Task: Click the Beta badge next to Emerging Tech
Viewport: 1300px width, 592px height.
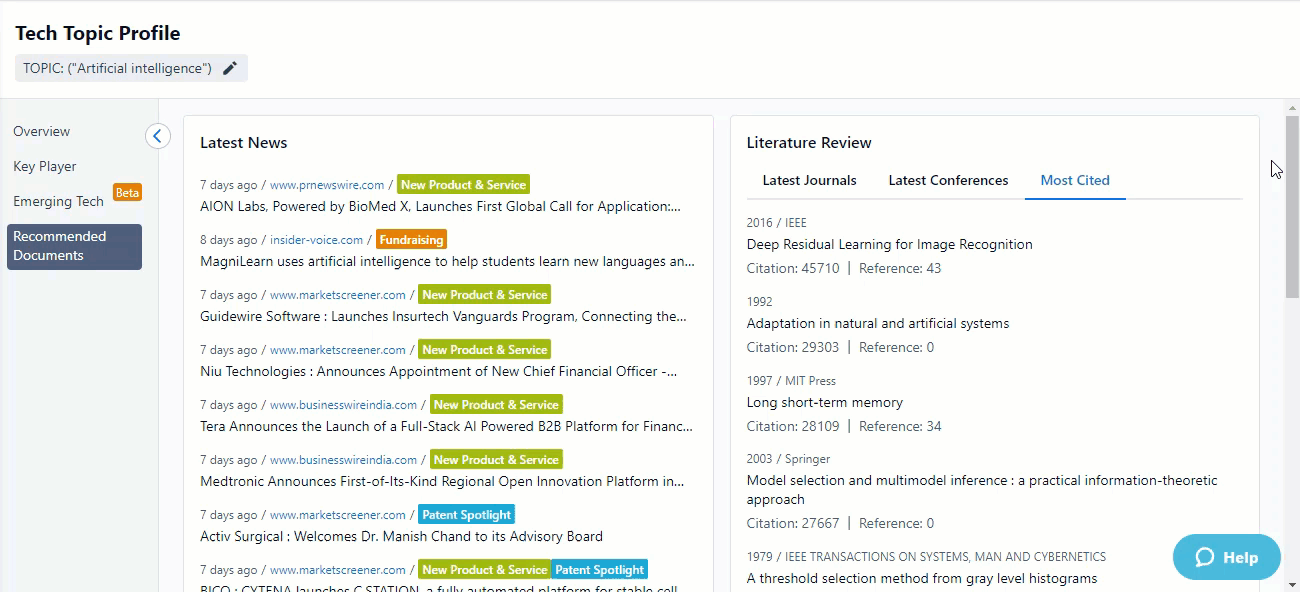Action: (127, 193)
